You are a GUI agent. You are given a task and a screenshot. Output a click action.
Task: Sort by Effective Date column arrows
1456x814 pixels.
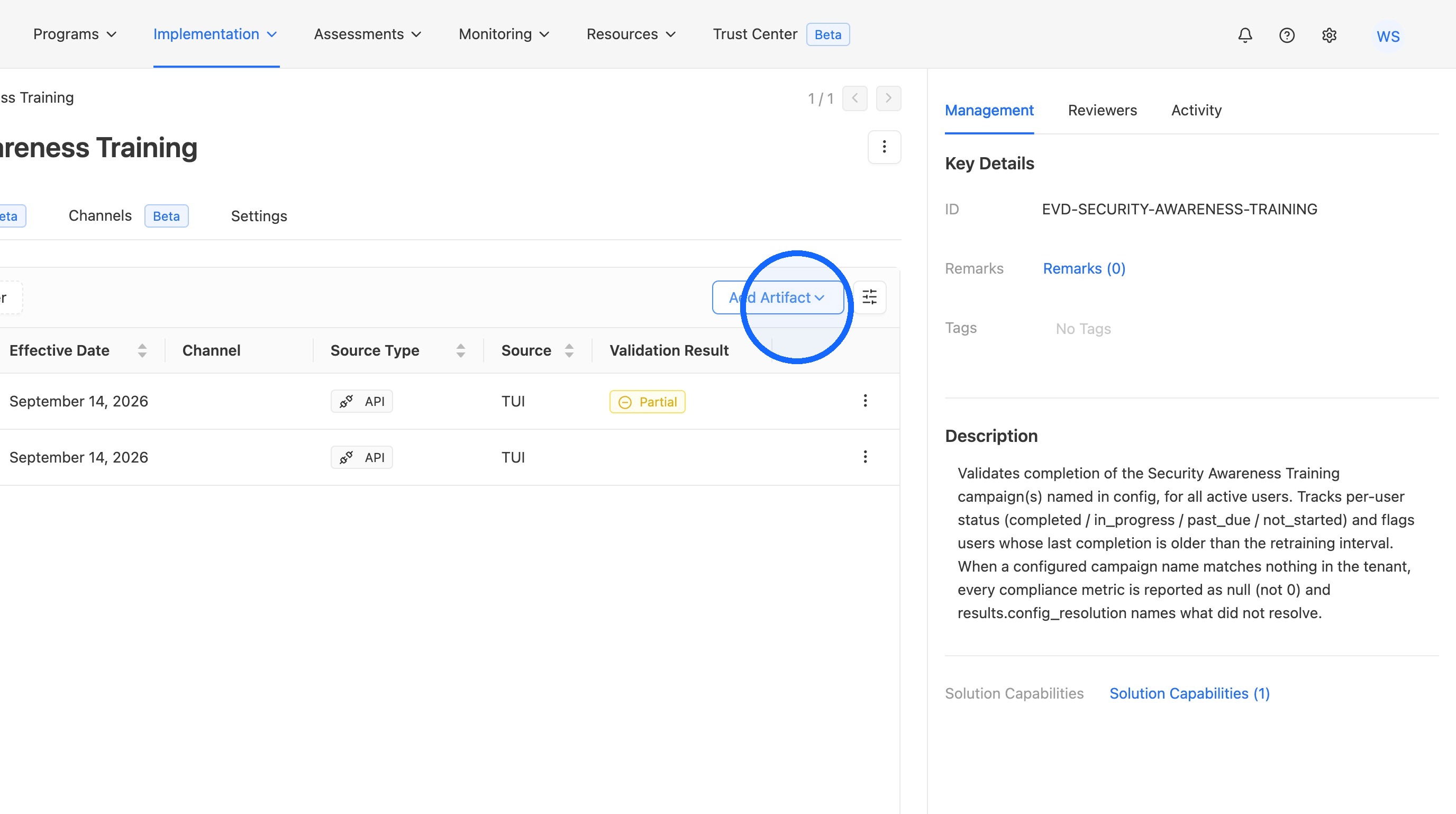[x=142, y=350]
